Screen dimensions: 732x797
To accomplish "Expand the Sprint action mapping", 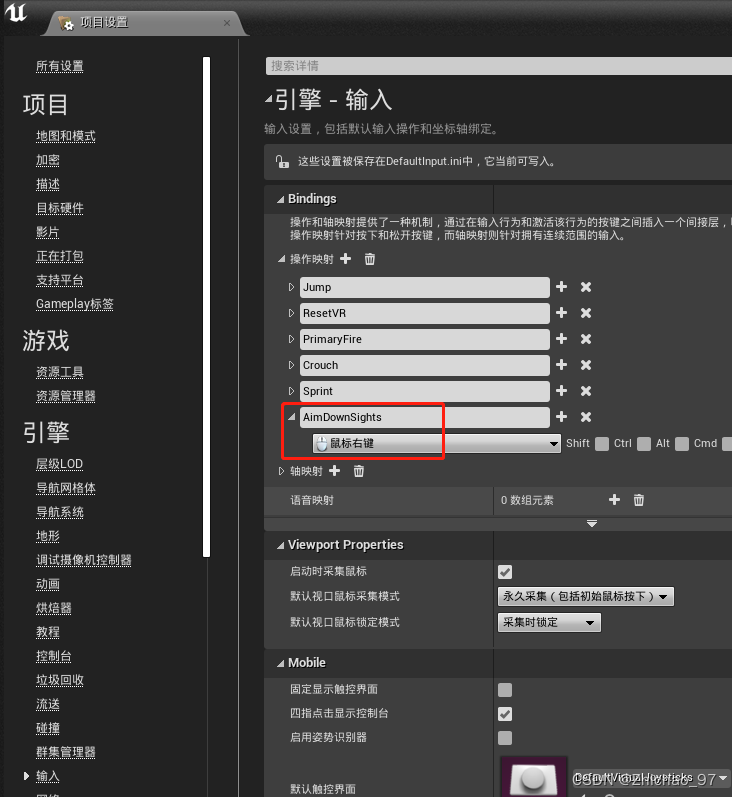I will pos(291,391).
